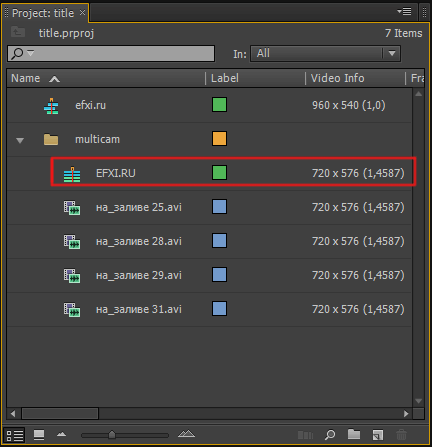432x447 pixels.
Task: Click the horizontal scrollbar thumb
Action: pos(60,414)
